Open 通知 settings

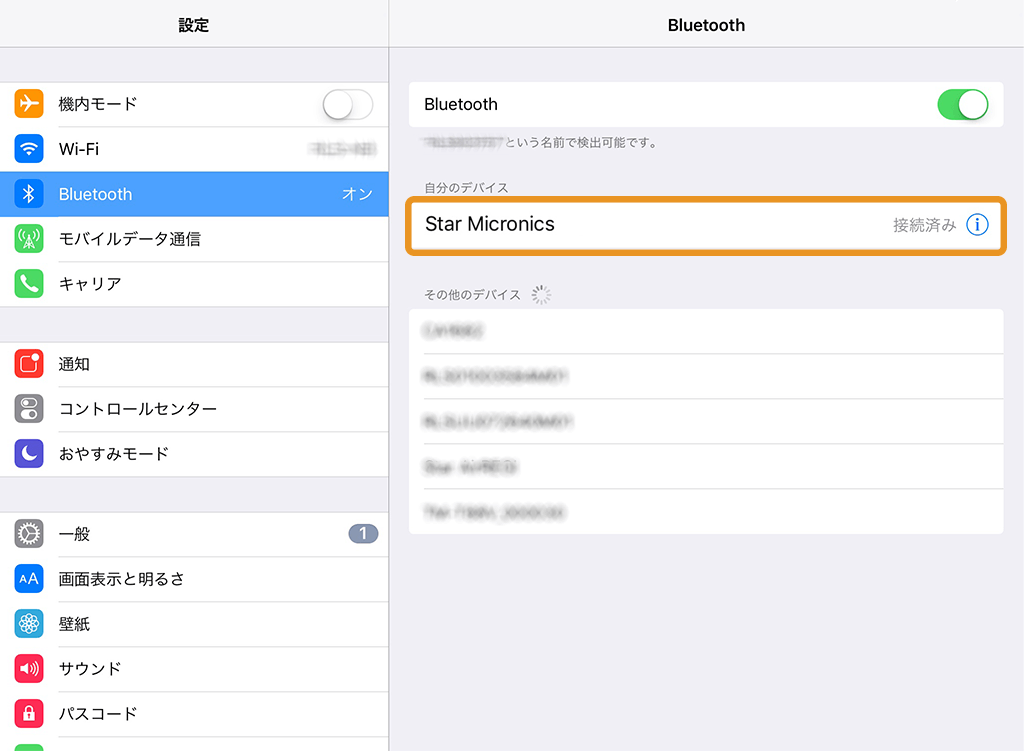point(194,364)
